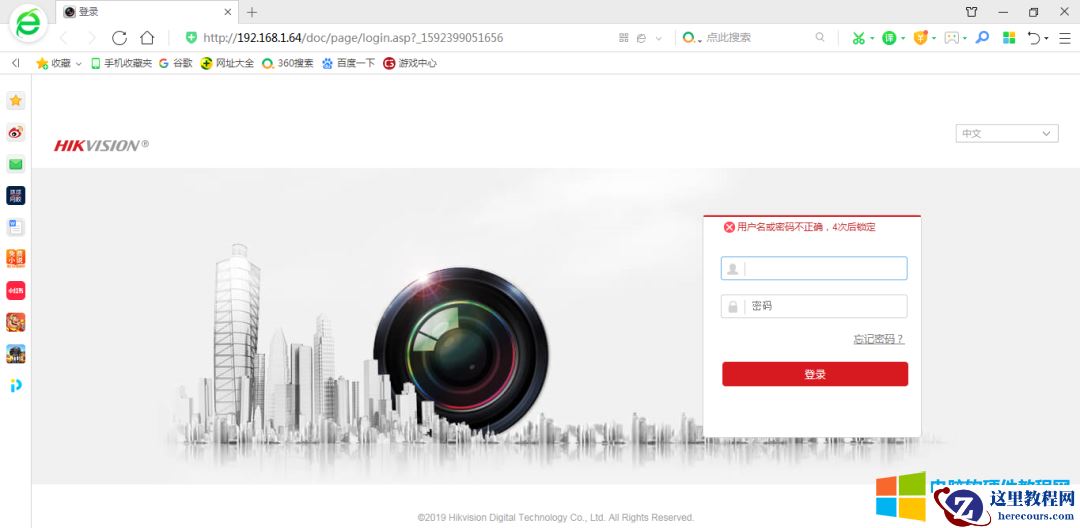Reload the page with refresh icon
1080x528 pixels.
click(119, 38)
